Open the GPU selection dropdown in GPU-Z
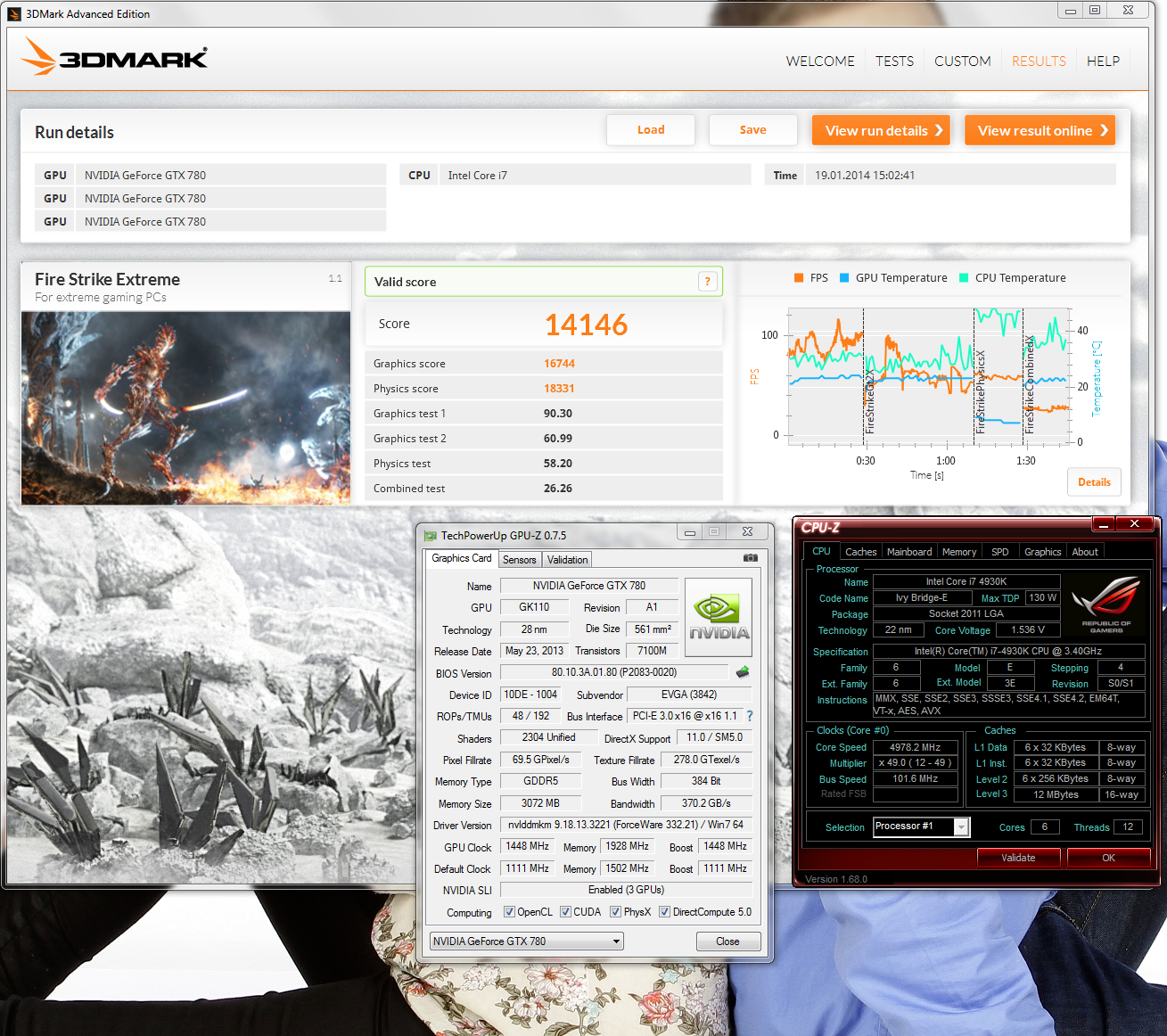The width and height of the screenshot is (1167, 1036). (526, 941)
